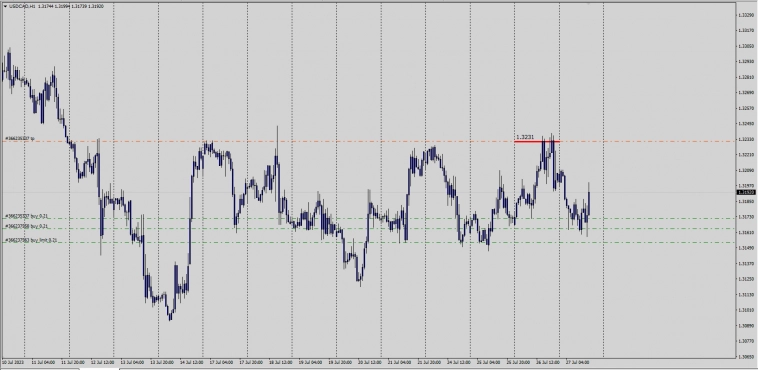Click the '1.3231' text label on the chart
This screenshot has height=370, width=758.
click(x=525, y=137)
